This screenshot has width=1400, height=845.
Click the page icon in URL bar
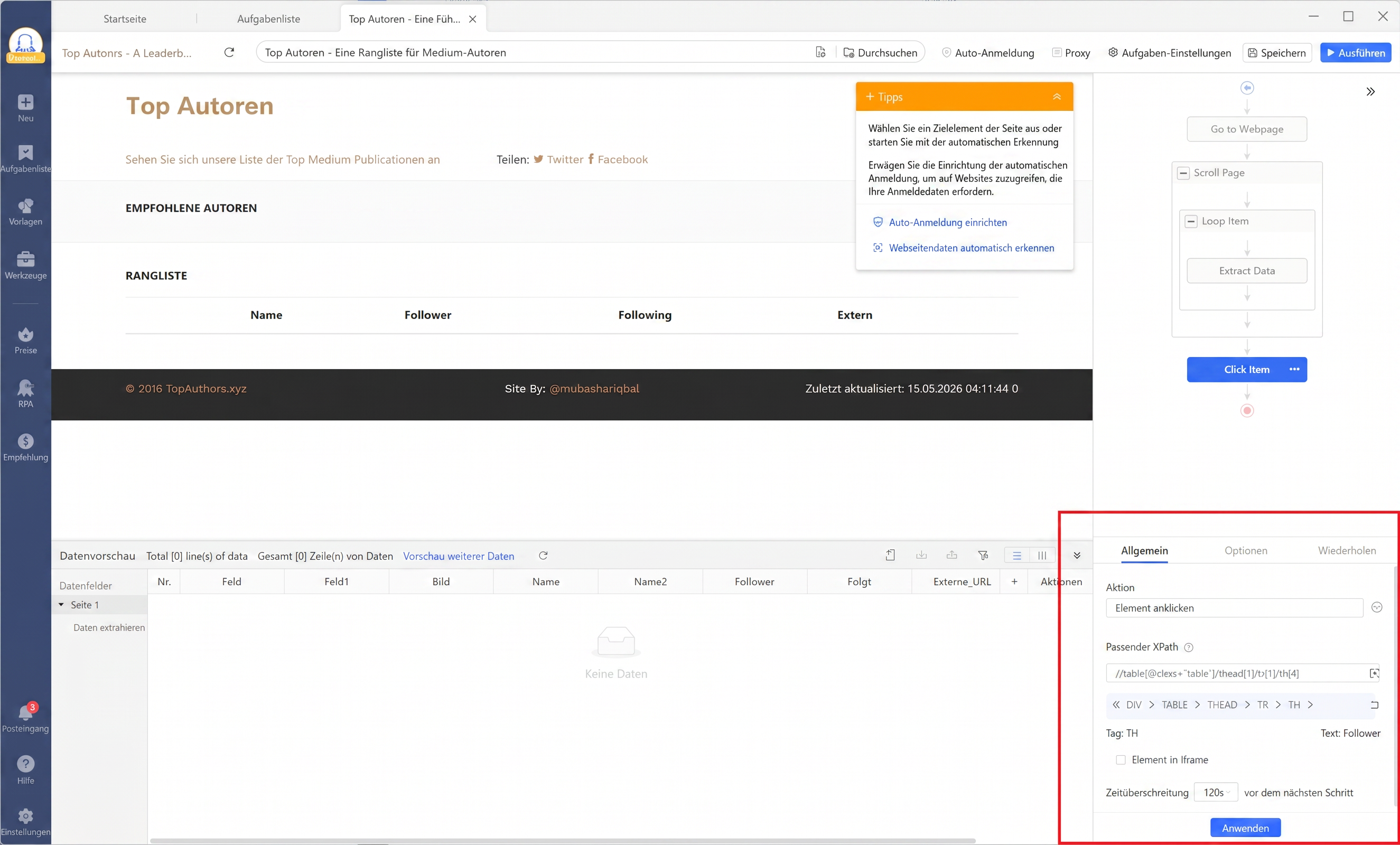click(x=820, y=52)
